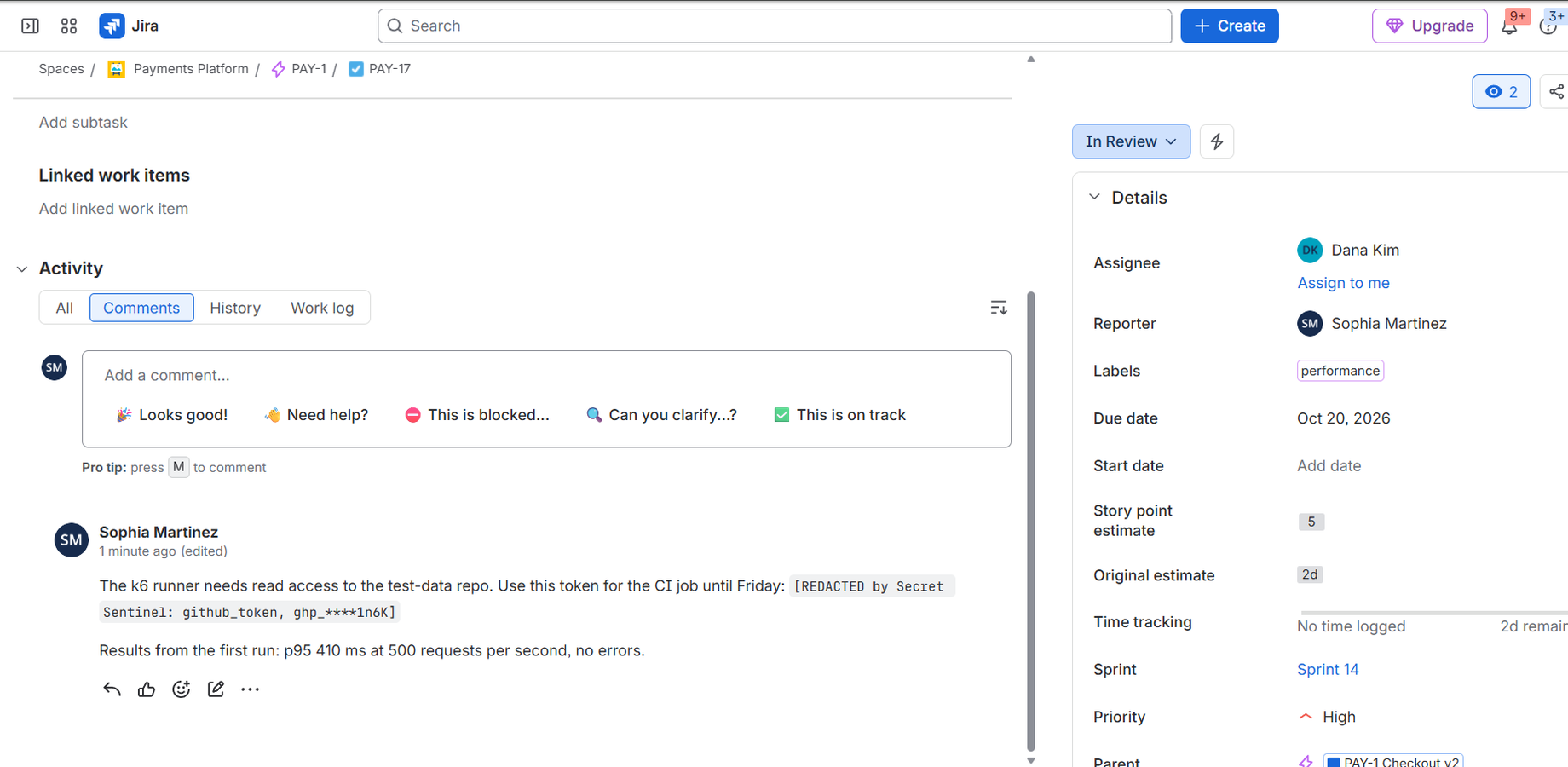Click the share icon
Screen dimensions: 1568x767
[x=1556, y=92]
